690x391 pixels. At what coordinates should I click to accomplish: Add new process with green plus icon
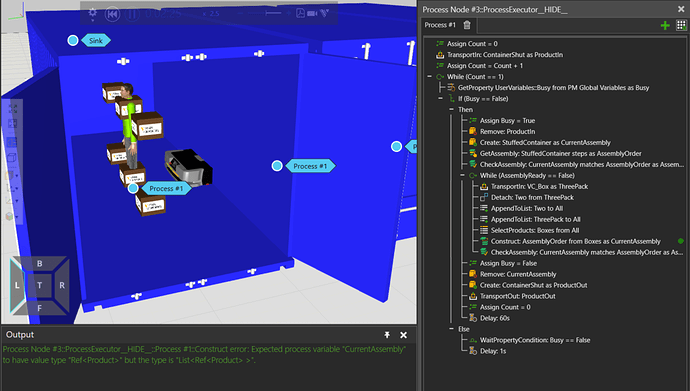click(x=665, y=26)
